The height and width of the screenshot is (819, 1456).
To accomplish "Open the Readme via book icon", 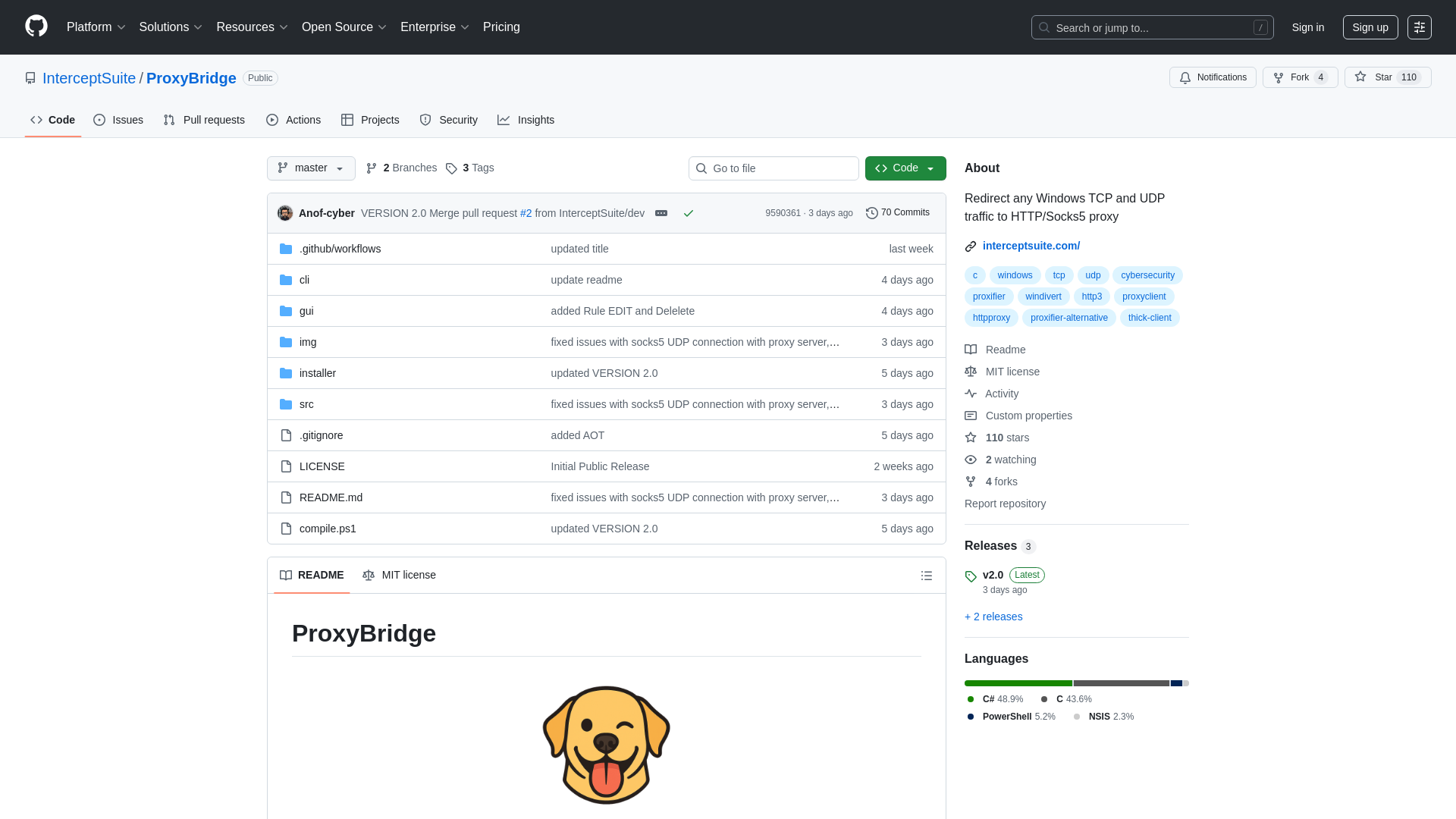I will click(x=971, y=350).
